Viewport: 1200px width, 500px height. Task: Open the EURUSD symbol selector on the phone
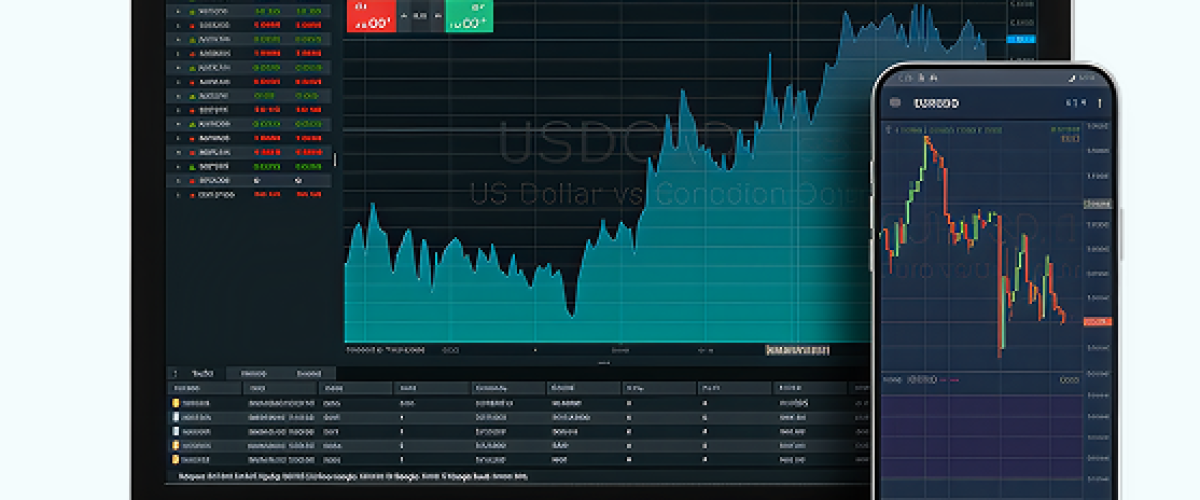[x=936, y=103]
